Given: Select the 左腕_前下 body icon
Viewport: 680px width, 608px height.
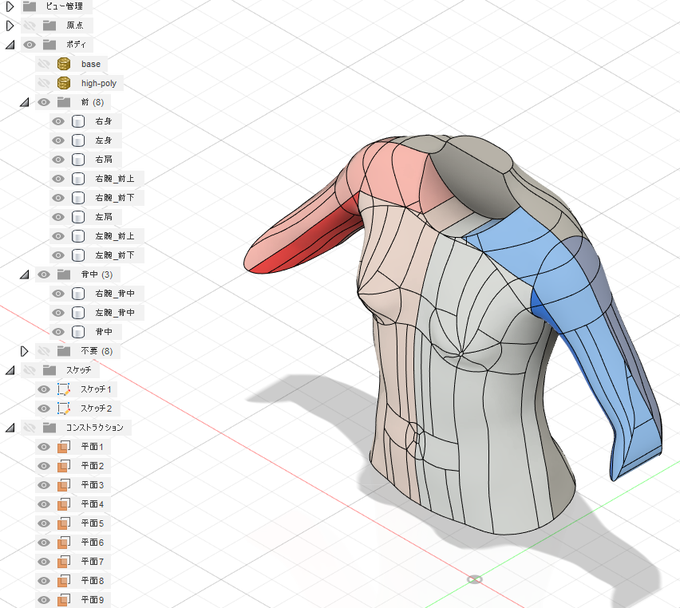Looking at the screenshot, I should 78,255.
